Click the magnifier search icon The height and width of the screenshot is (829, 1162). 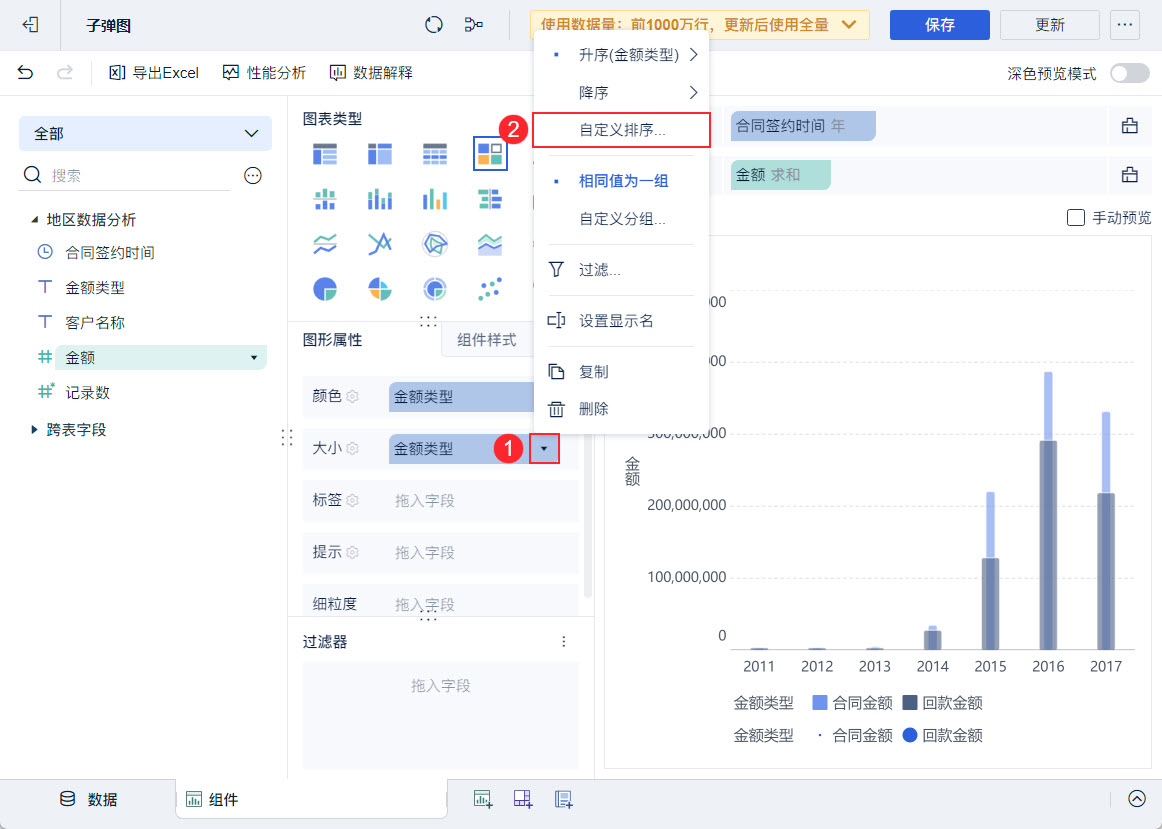(x=32, y=175)
